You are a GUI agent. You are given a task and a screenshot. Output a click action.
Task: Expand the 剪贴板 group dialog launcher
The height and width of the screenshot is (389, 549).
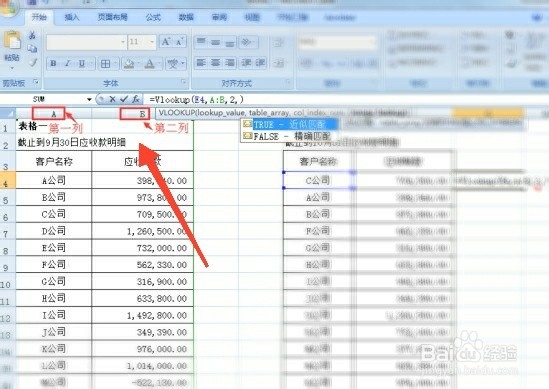[36, 82]
